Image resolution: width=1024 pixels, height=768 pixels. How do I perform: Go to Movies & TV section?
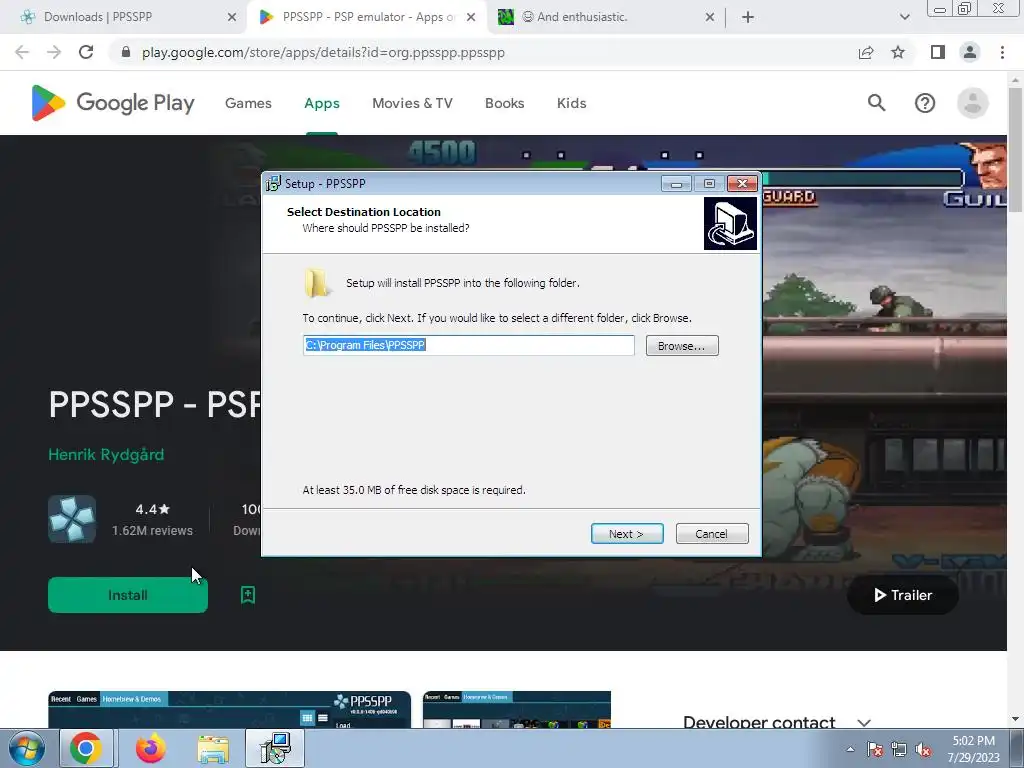[x=412, y=103]
